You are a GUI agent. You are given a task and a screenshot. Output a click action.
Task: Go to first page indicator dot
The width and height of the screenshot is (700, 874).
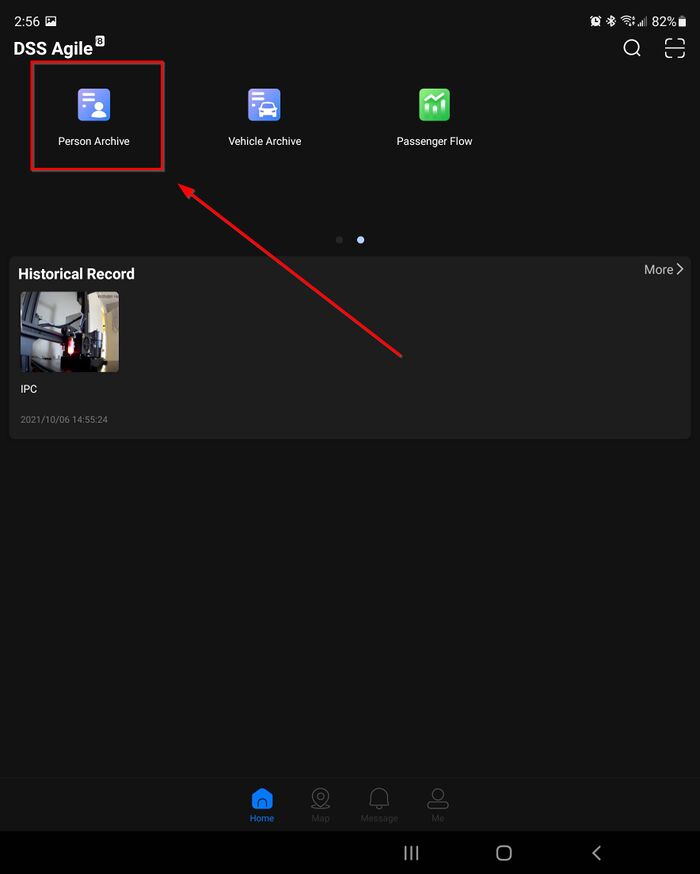(339, 240)
